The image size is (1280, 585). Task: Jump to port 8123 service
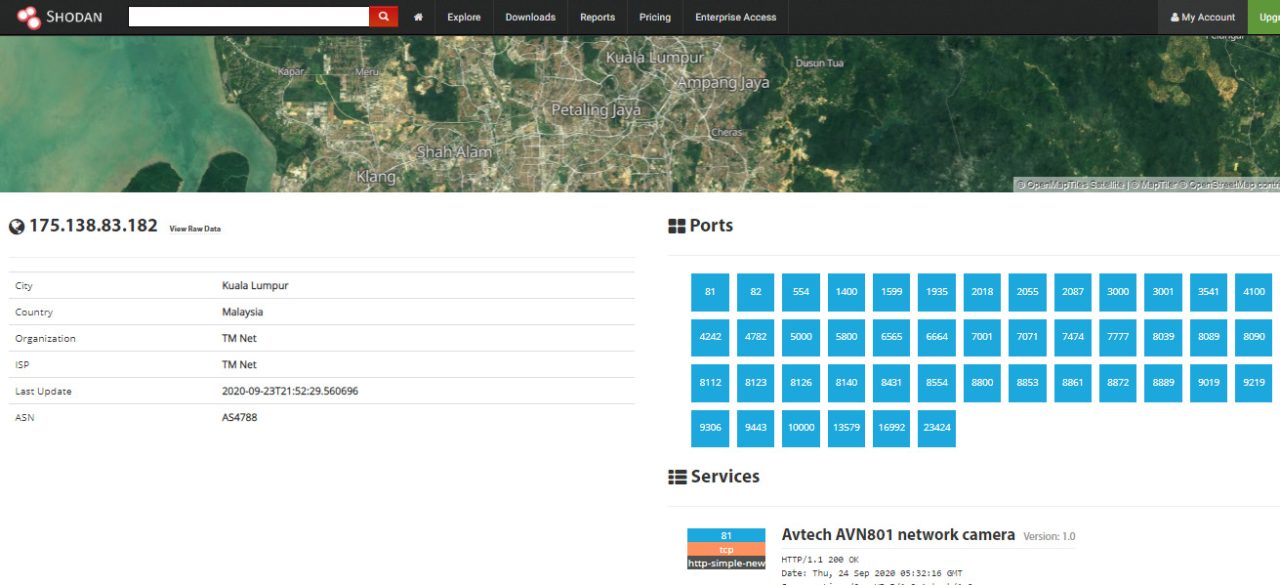point(756,383)
